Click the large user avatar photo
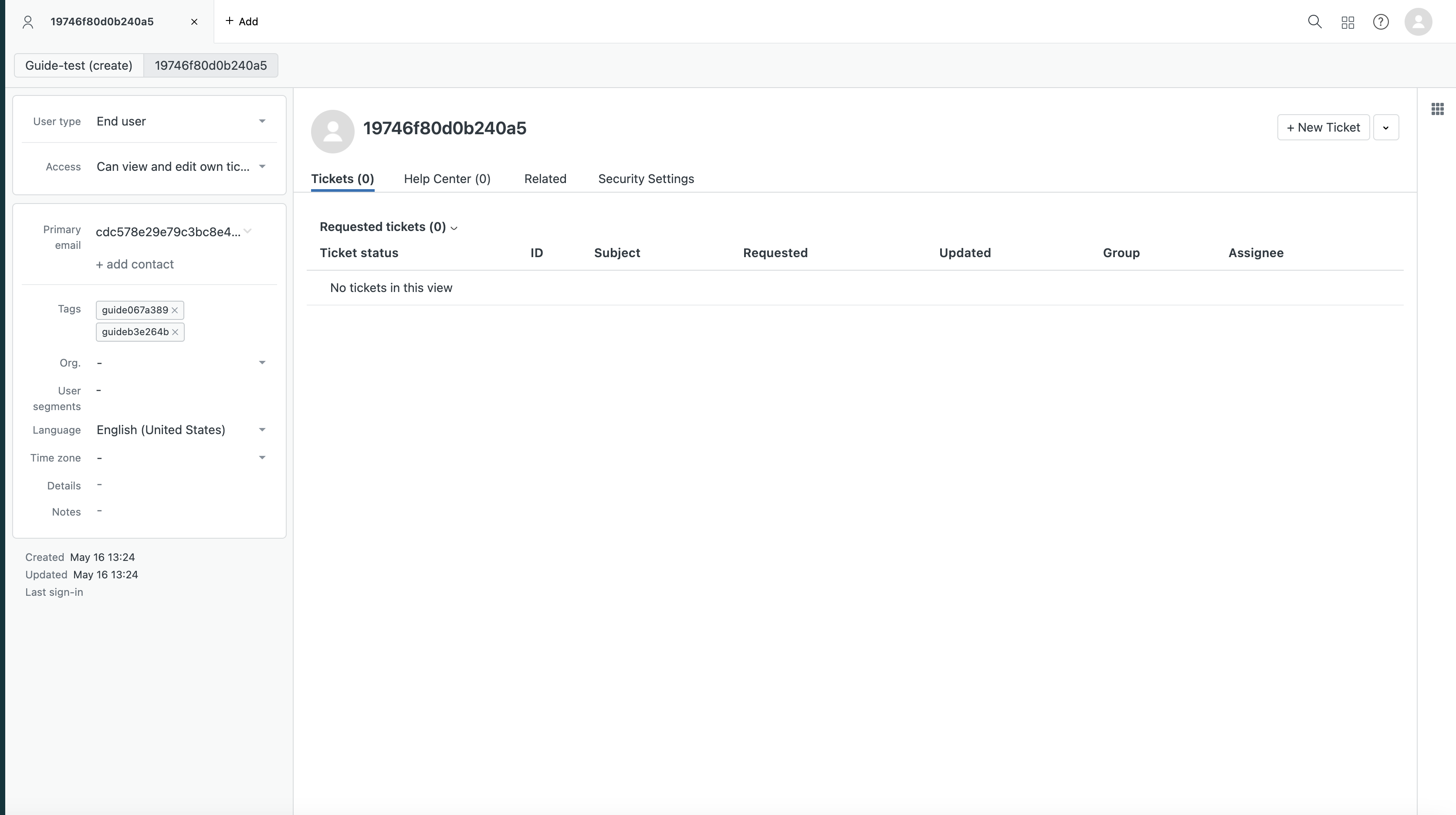1456x815 pixels. tap(332, 131)
